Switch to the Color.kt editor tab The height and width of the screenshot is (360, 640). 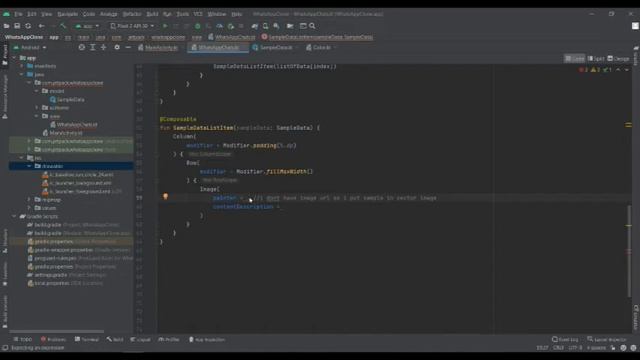click(321, 47)
